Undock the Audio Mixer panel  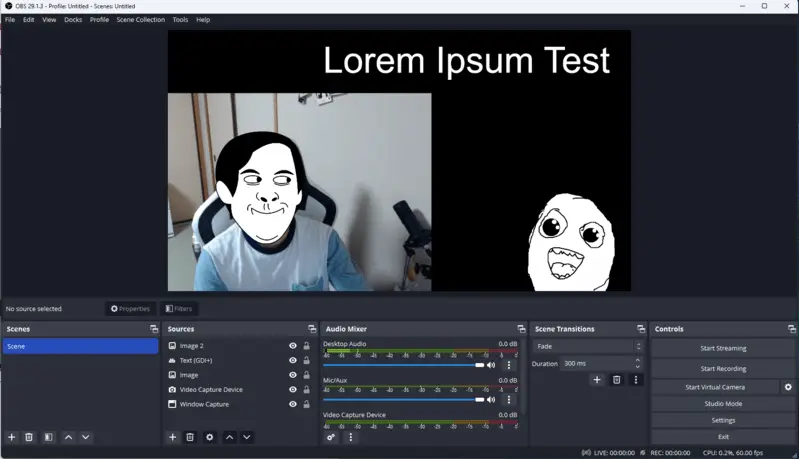point(521,329)
